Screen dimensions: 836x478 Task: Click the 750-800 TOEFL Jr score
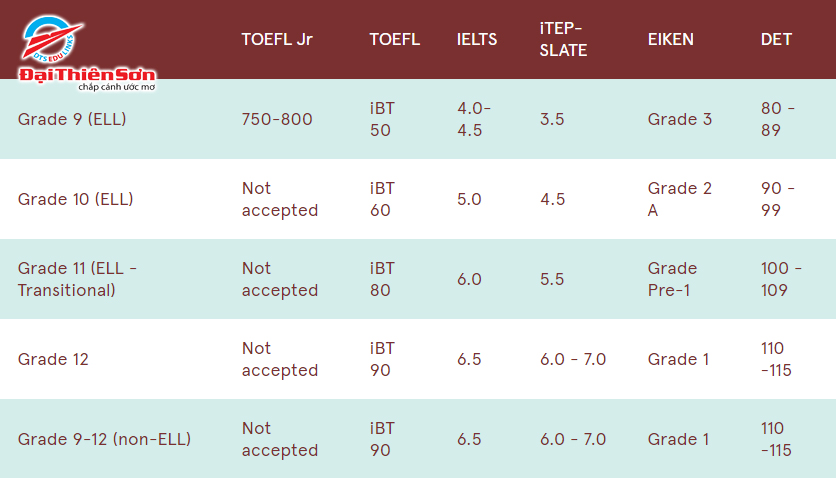pyautogui.click(x=277, y=120)
